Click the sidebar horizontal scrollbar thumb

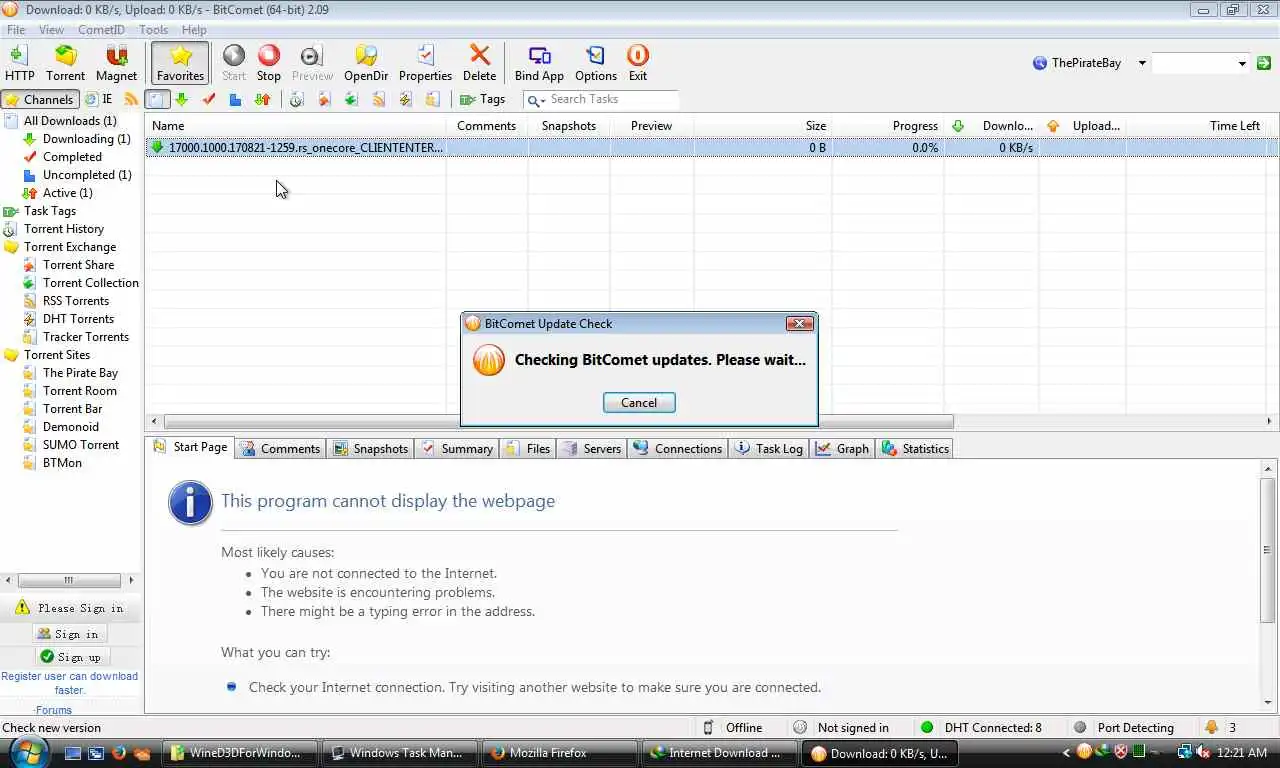pyautogui.click(x=68, y=580)
